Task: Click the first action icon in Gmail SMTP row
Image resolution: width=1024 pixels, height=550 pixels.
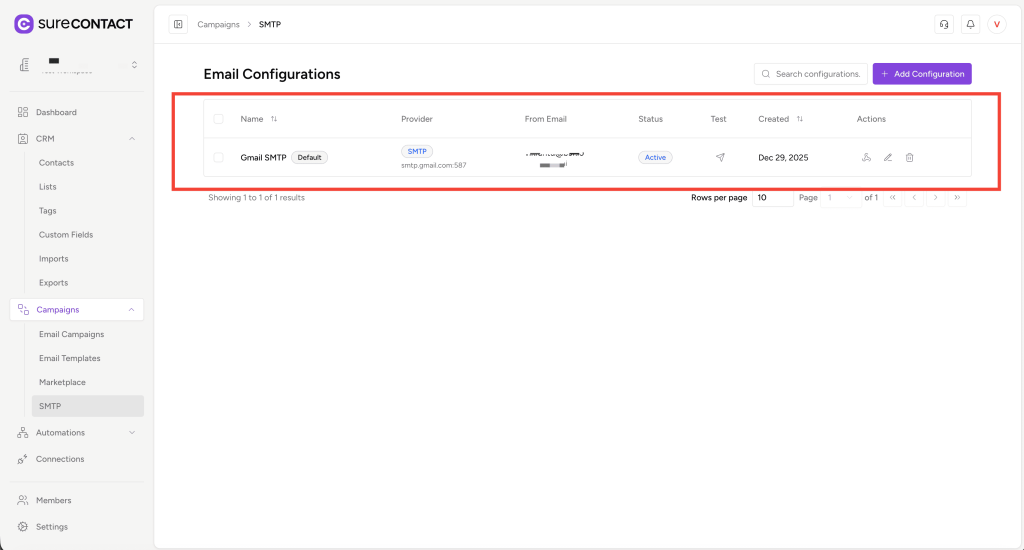Action: pos(866,158)
